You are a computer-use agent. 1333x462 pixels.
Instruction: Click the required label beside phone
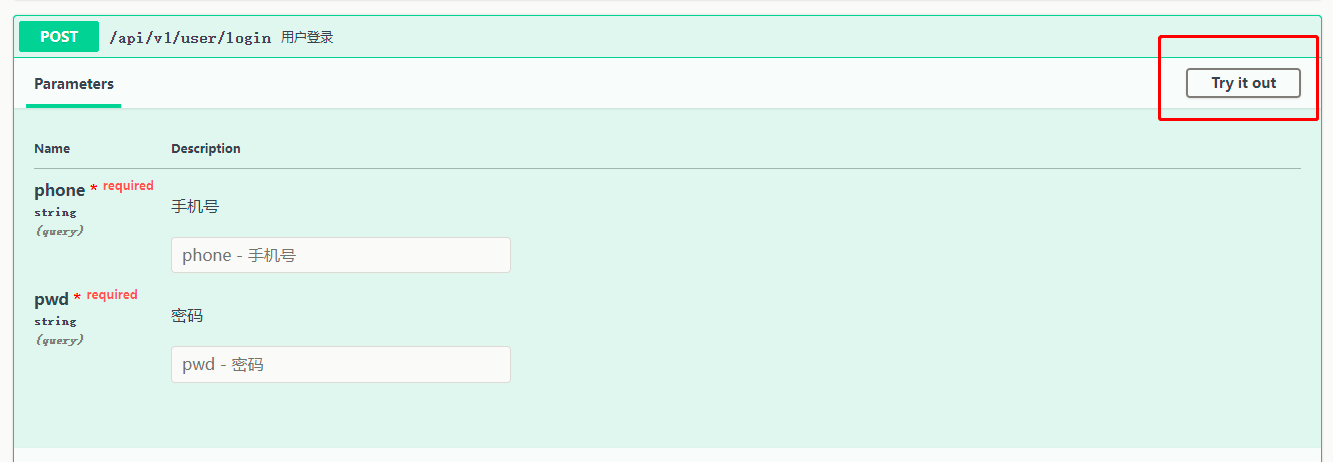click(128, 186)
